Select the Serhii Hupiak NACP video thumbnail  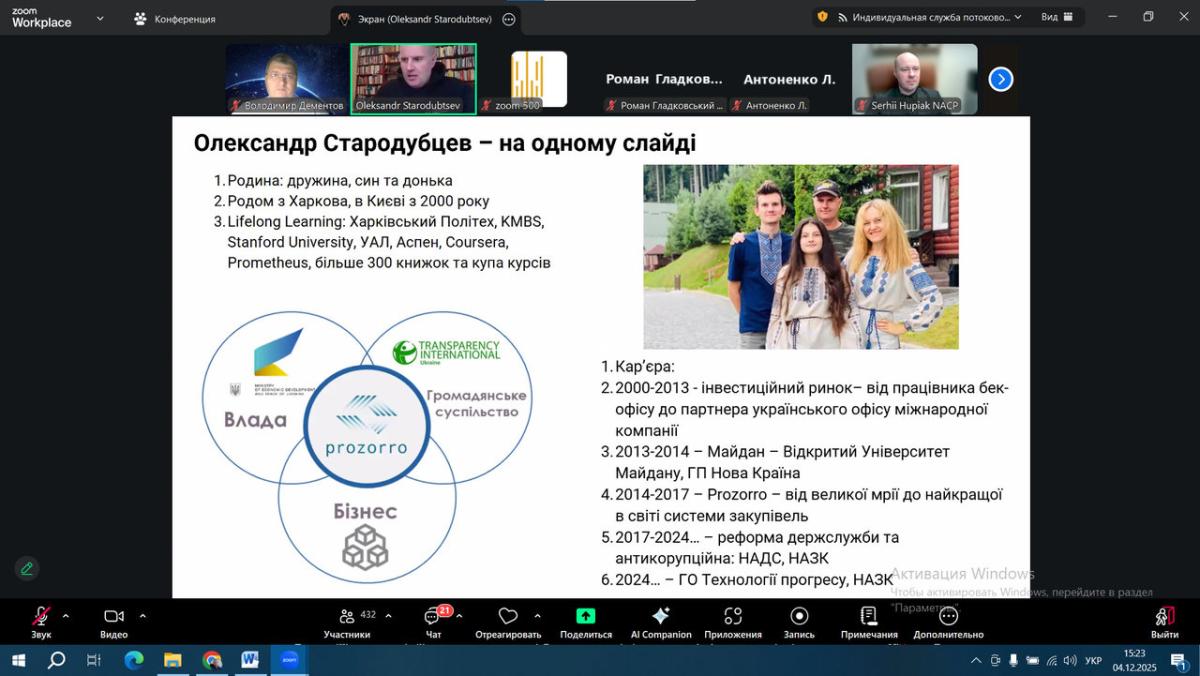click(914, 78)
